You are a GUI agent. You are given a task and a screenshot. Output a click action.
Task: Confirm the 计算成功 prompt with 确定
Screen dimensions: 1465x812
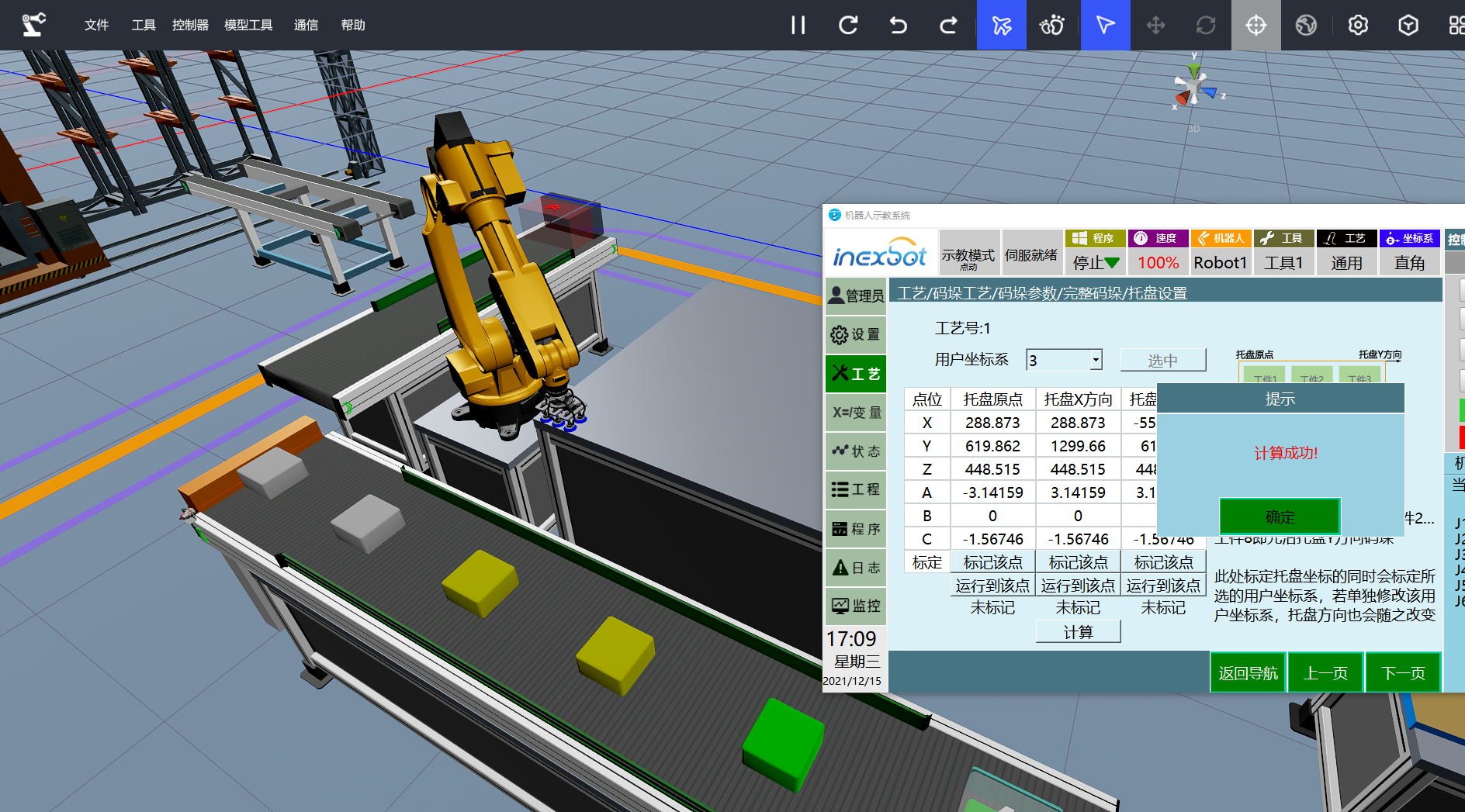click(1280, 517)
